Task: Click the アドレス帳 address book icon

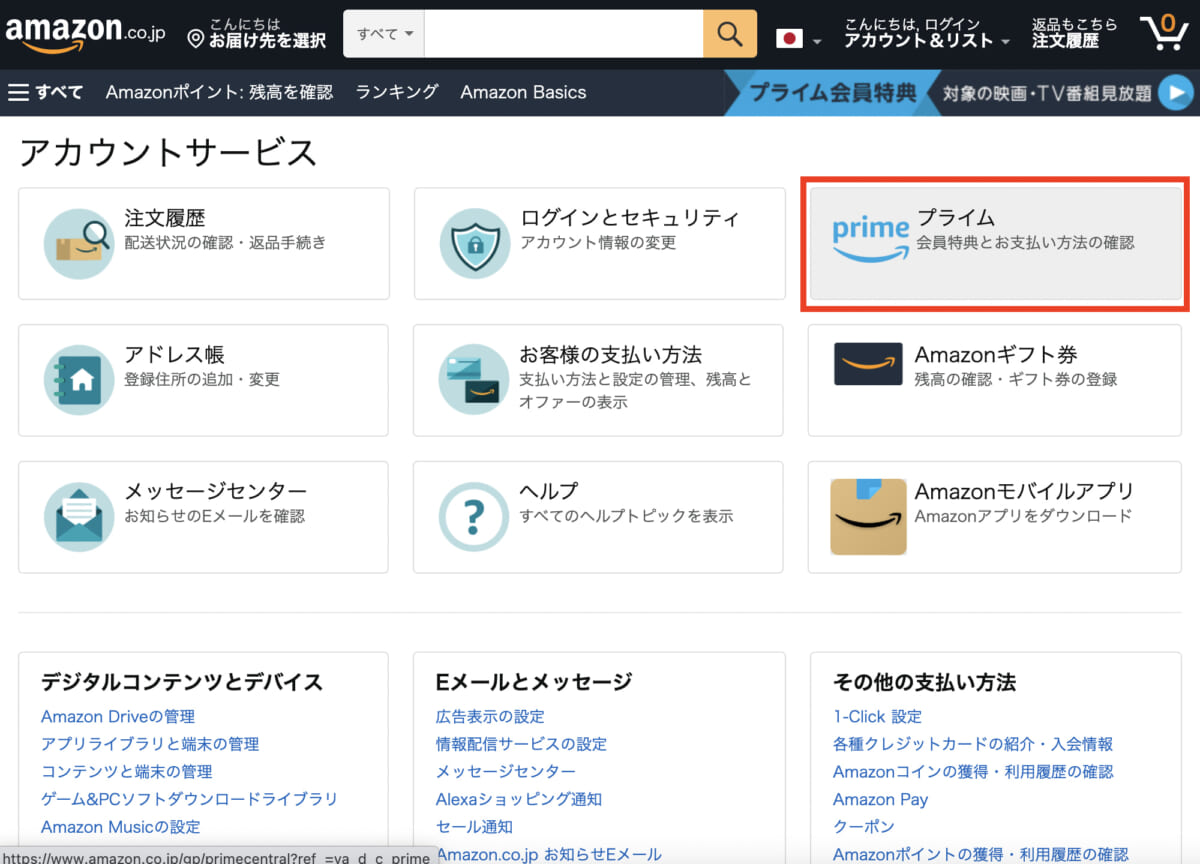Action: pos(79,380)
